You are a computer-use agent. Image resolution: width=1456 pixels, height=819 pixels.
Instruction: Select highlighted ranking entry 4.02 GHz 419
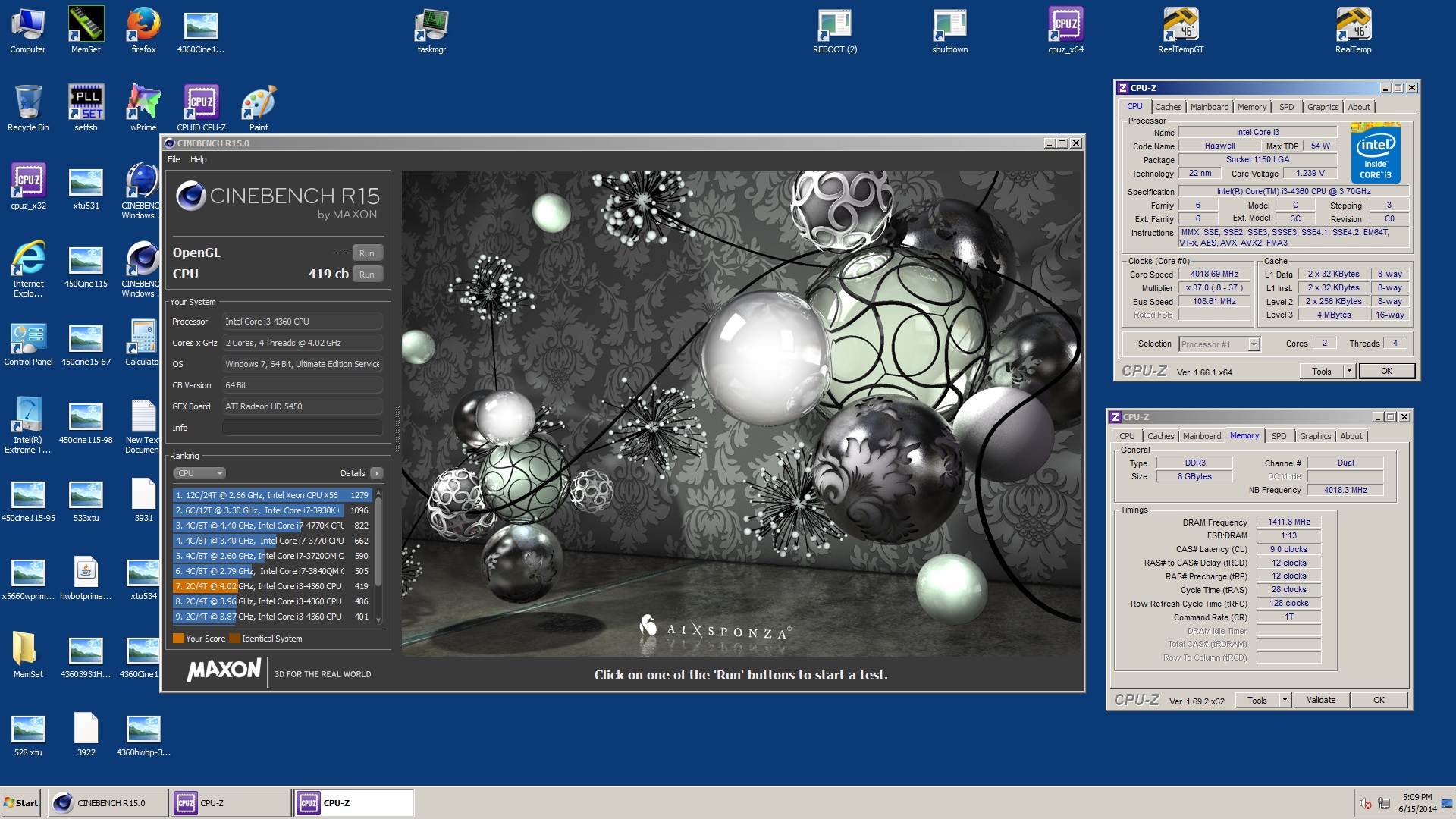click(272, 586)
